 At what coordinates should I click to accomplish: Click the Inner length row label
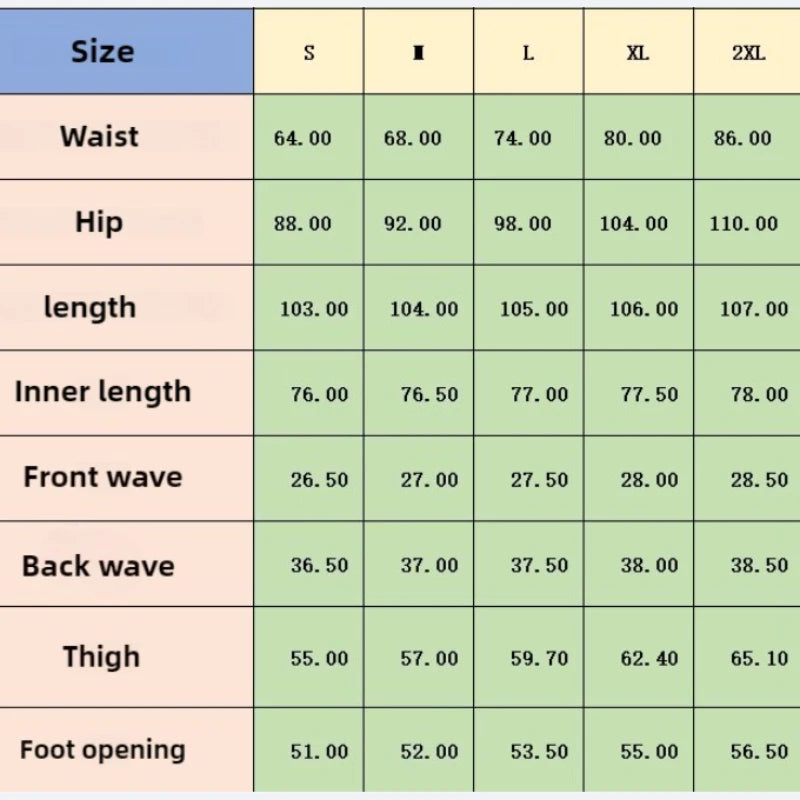[x=103, y=392]
